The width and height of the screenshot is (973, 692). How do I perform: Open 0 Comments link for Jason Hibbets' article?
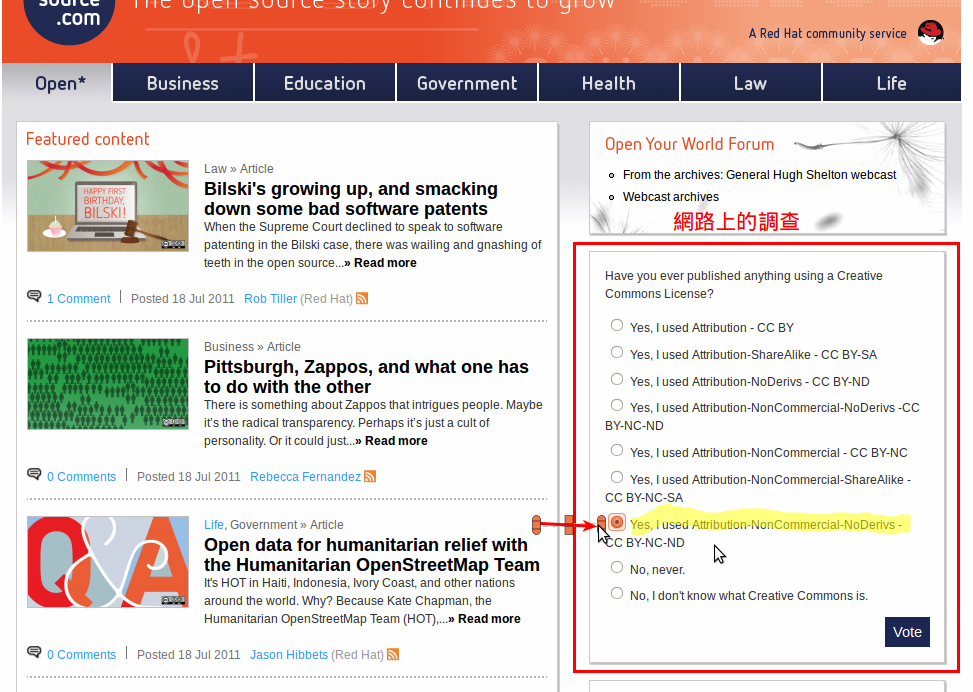point(81,655)
